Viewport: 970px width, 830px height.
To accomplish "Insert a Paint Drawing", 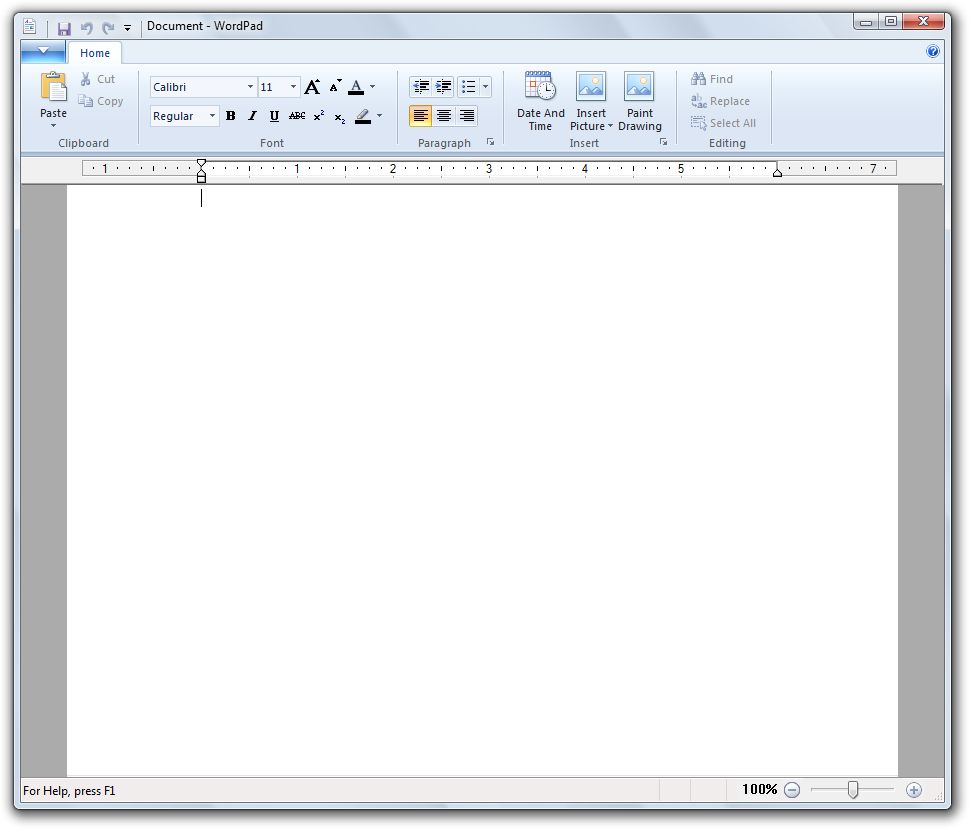I will (640, 101).
